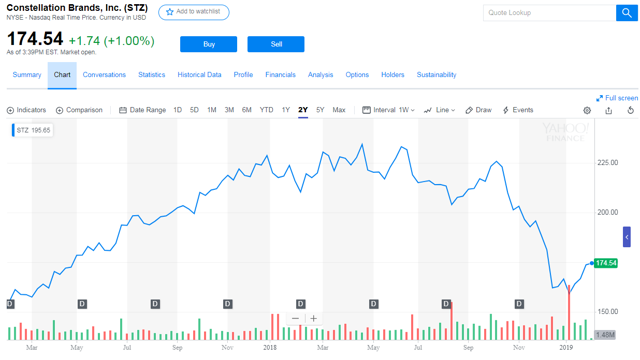
Task: Click the share chart icon
Action: pyautogui.click(x=609, y=110)
